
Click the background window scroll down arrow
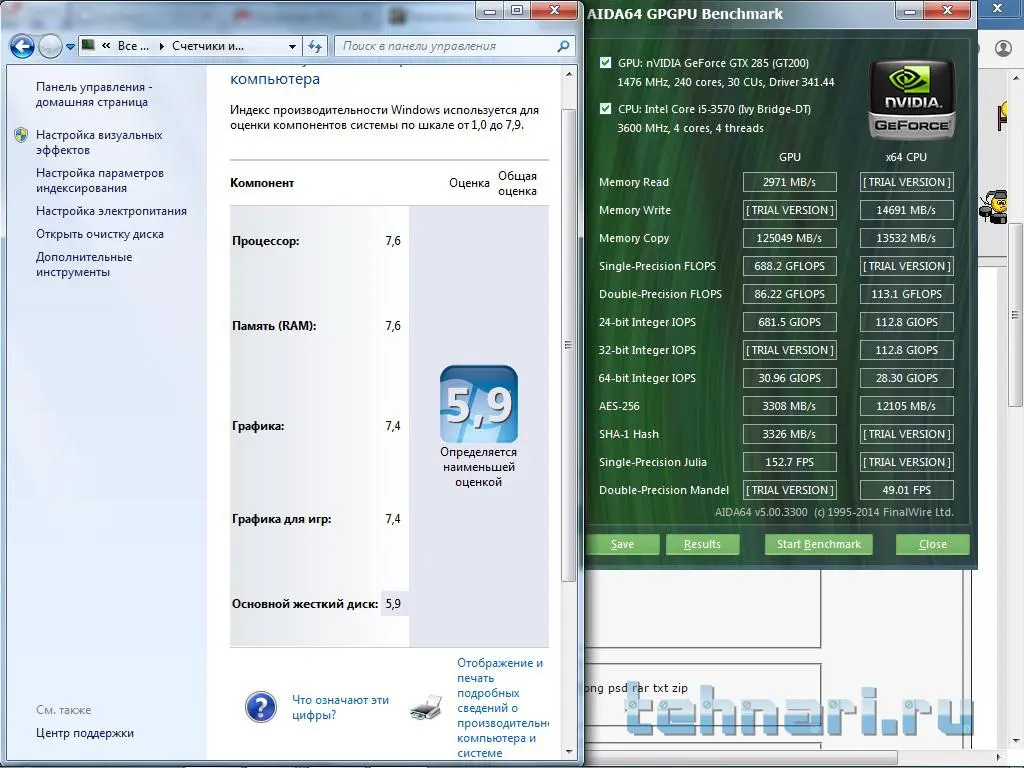pos(1016,741)
